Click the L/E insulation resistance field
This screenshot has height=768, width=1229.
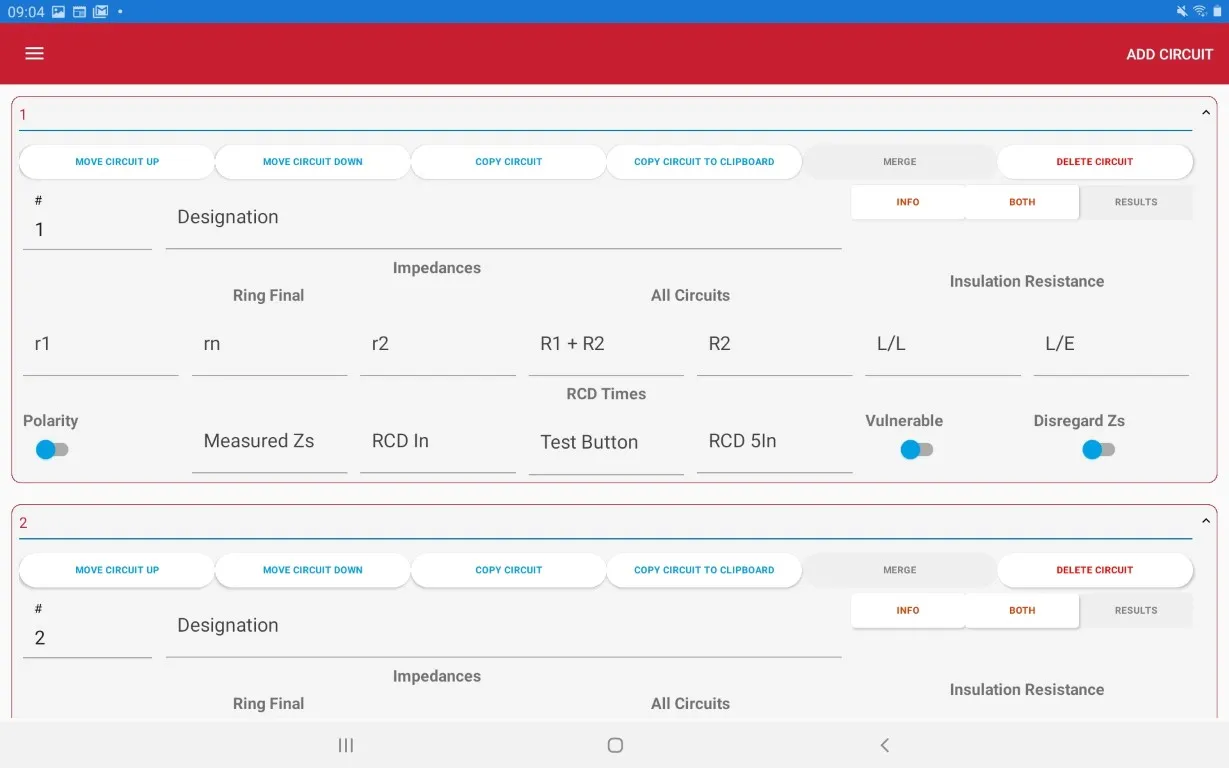[x=1110, y=345]
